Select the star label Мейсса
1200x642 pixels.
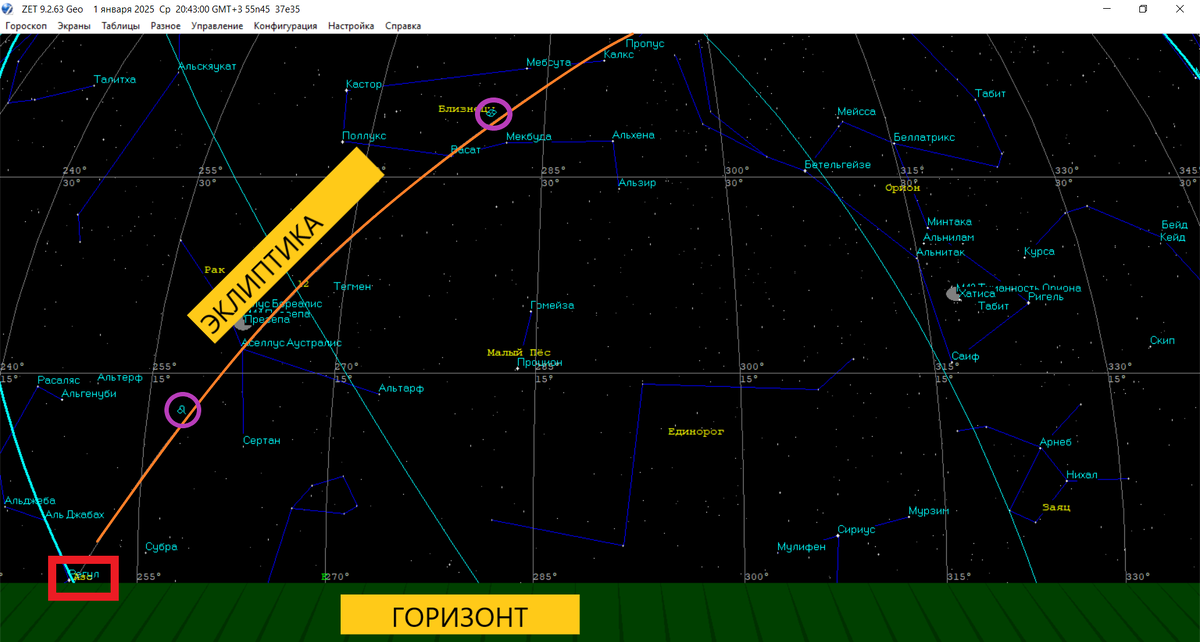coord(856,111)
